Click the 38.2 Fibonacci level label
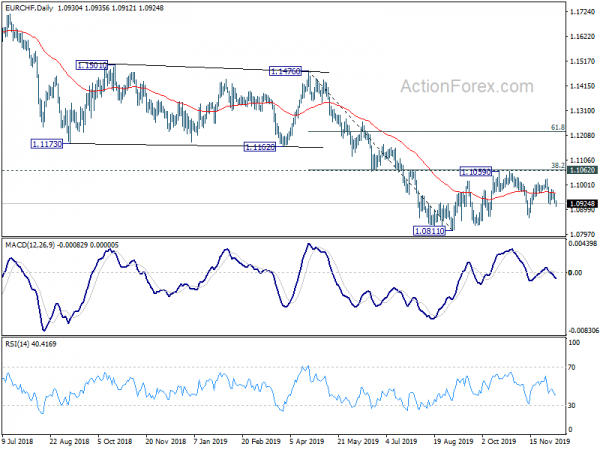This screenshot has width=600, height=450. [x=558, y=165]
